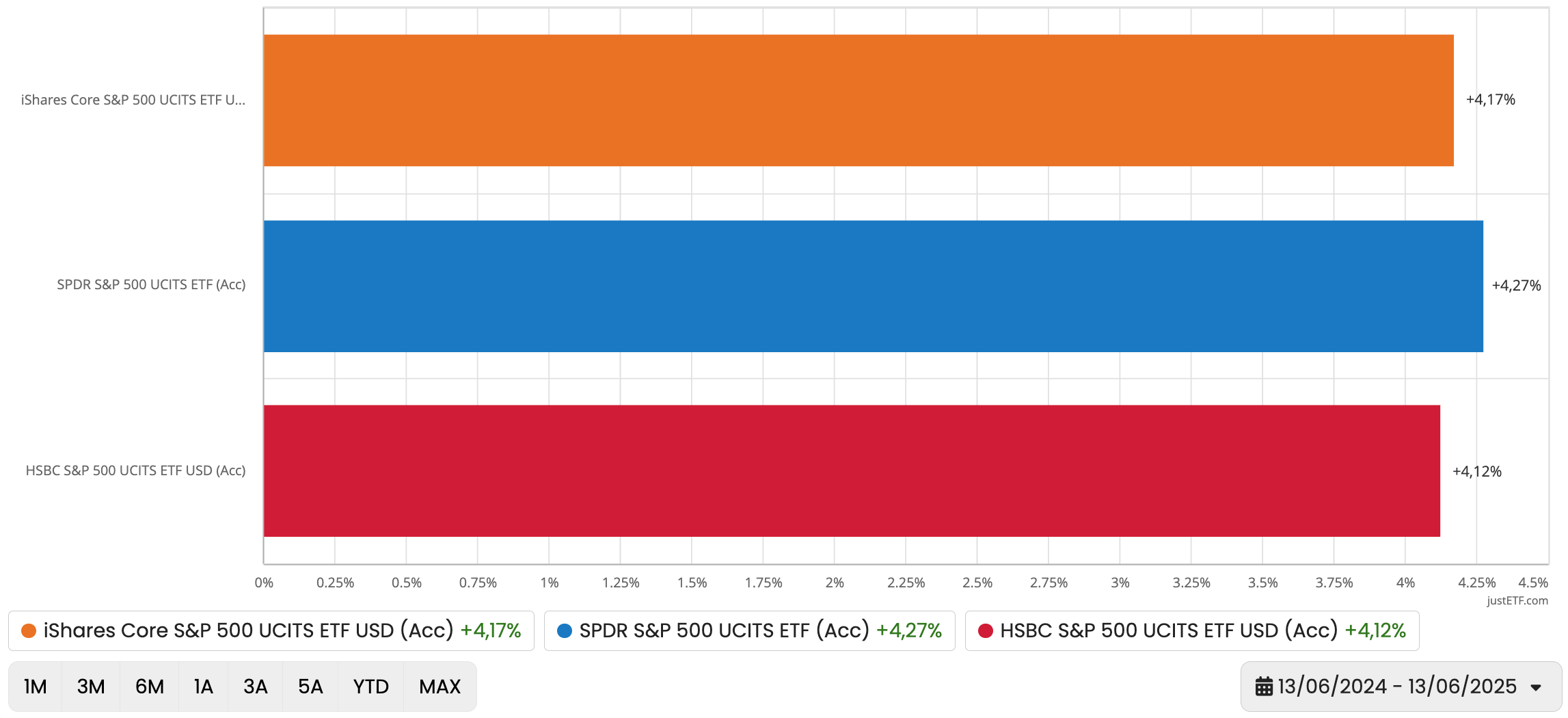Select the 5A time range
The image size is (1568, 718).
[309, 686]
